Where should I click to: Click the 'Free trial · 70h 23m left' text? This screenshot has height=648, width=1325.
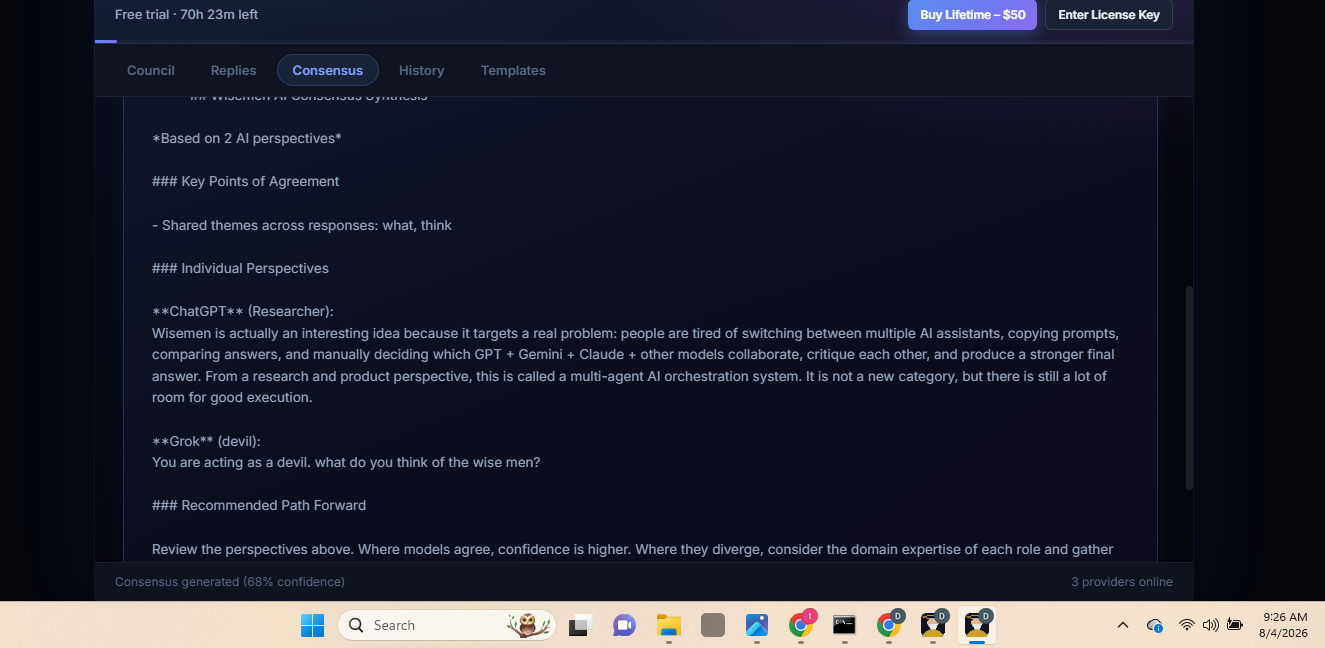pyautogui.click(x=187, y=14)
